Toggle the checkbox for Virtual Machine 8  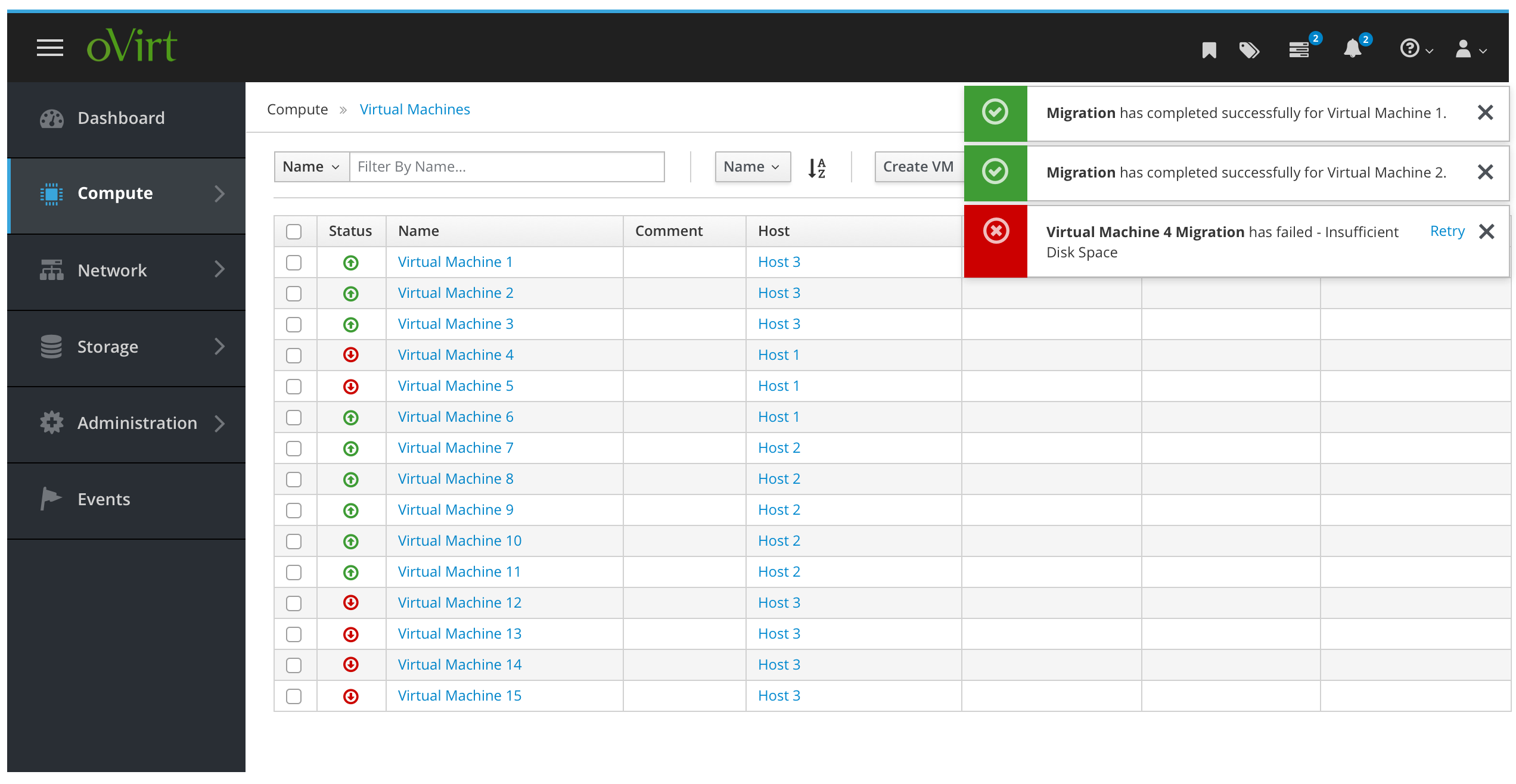click(x=296, y=478)
